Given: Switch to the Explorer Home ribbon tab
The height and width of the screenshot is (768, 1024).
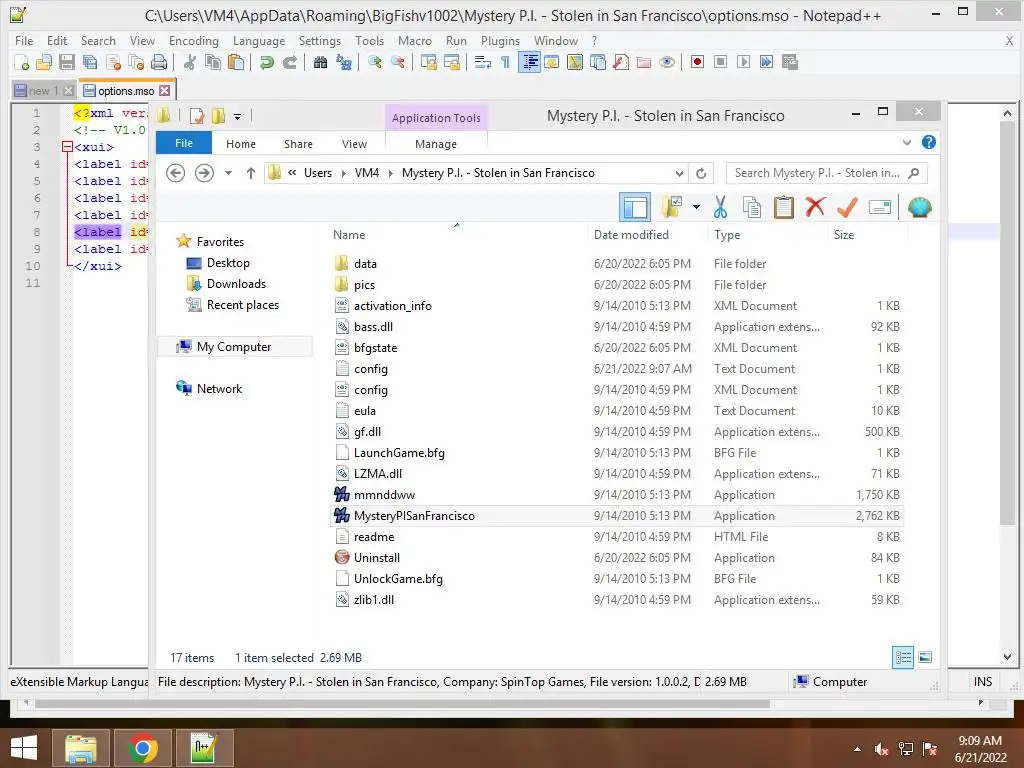Looking at the screenshot, I should point(241,144).
